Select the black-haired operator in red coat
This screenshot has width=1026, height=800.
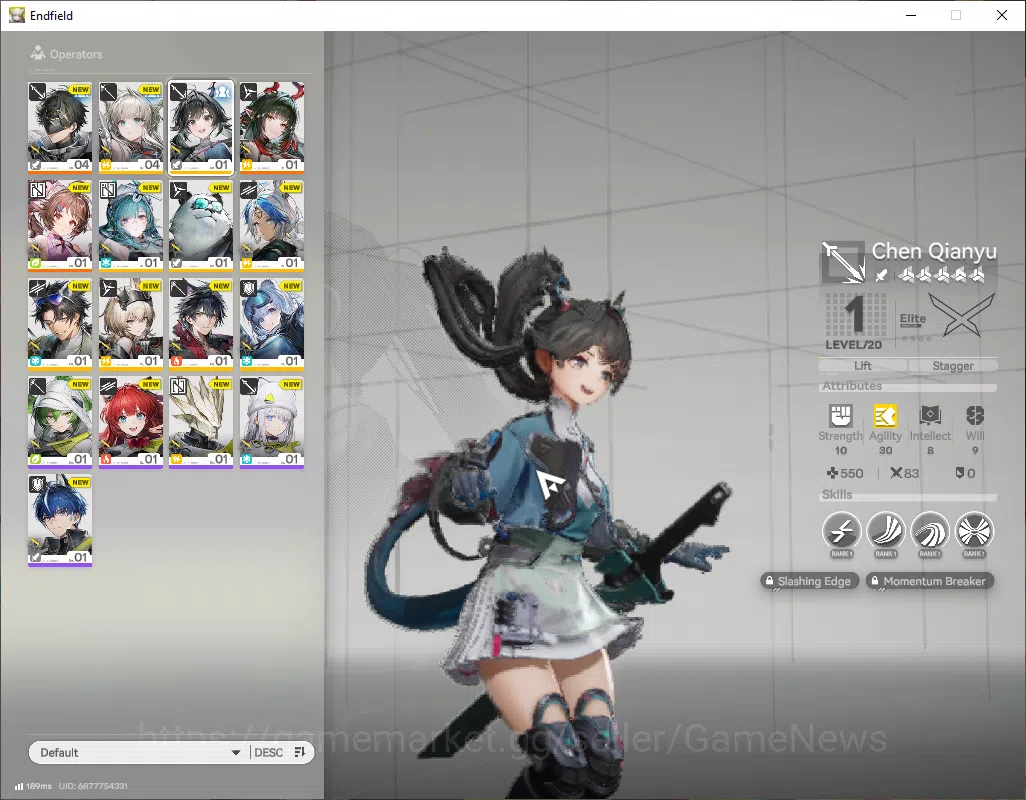tap(201, 323)
